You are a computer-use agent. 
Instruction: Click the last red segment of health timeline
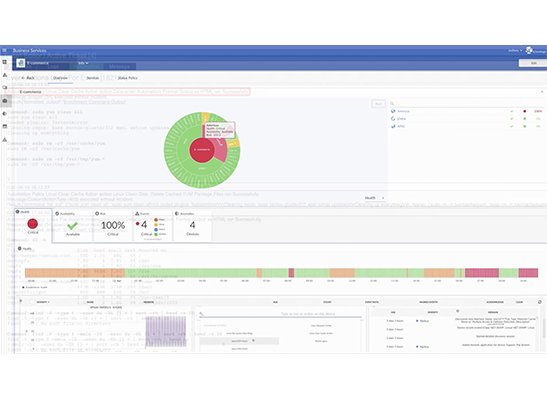528,273
